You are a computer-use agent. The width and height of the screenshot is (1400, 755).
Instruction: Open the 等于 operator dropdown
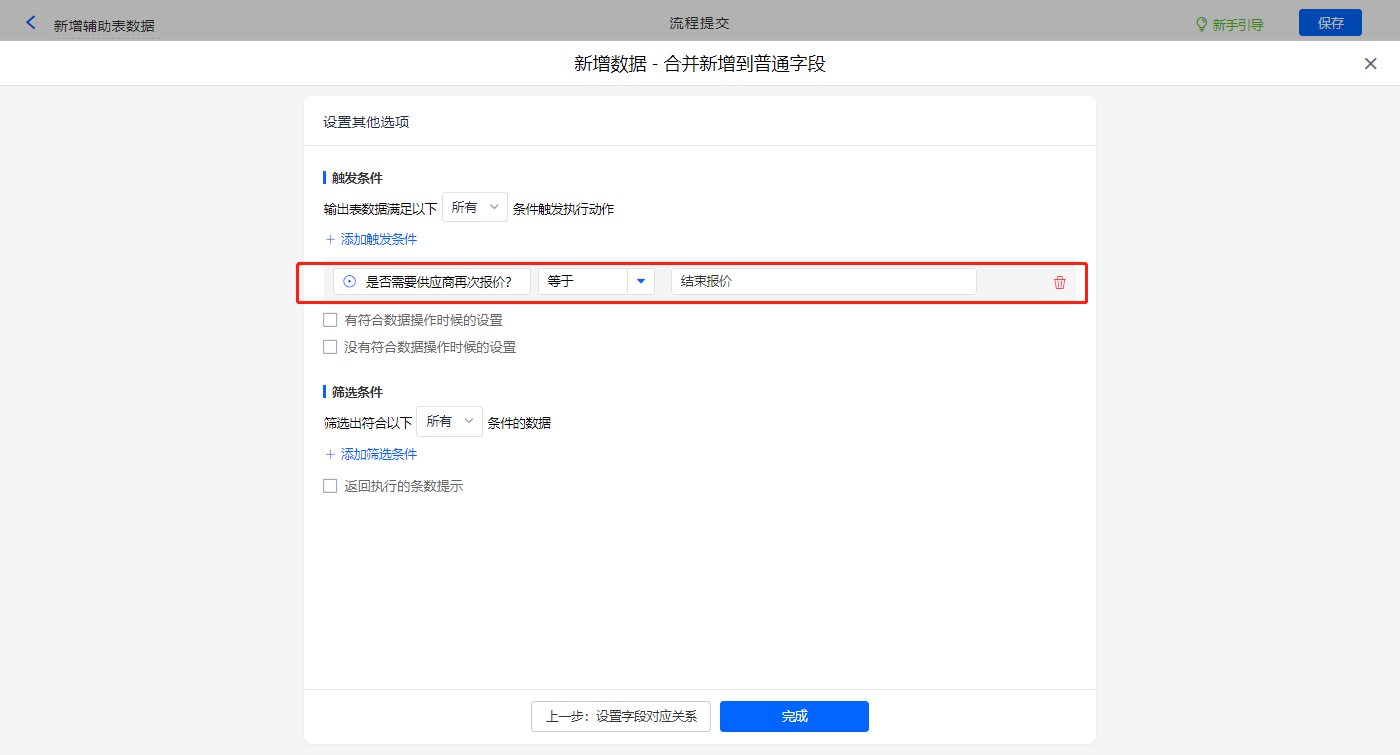tap(583, 282)
